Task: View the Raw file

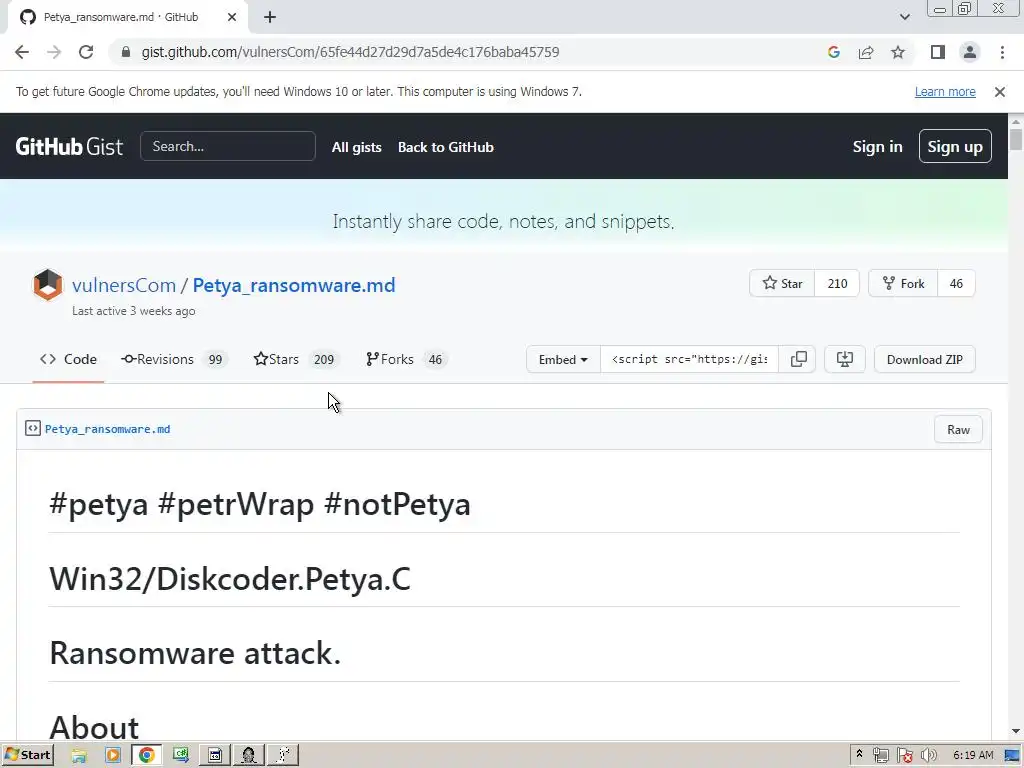Action: [x=958, y=429]
